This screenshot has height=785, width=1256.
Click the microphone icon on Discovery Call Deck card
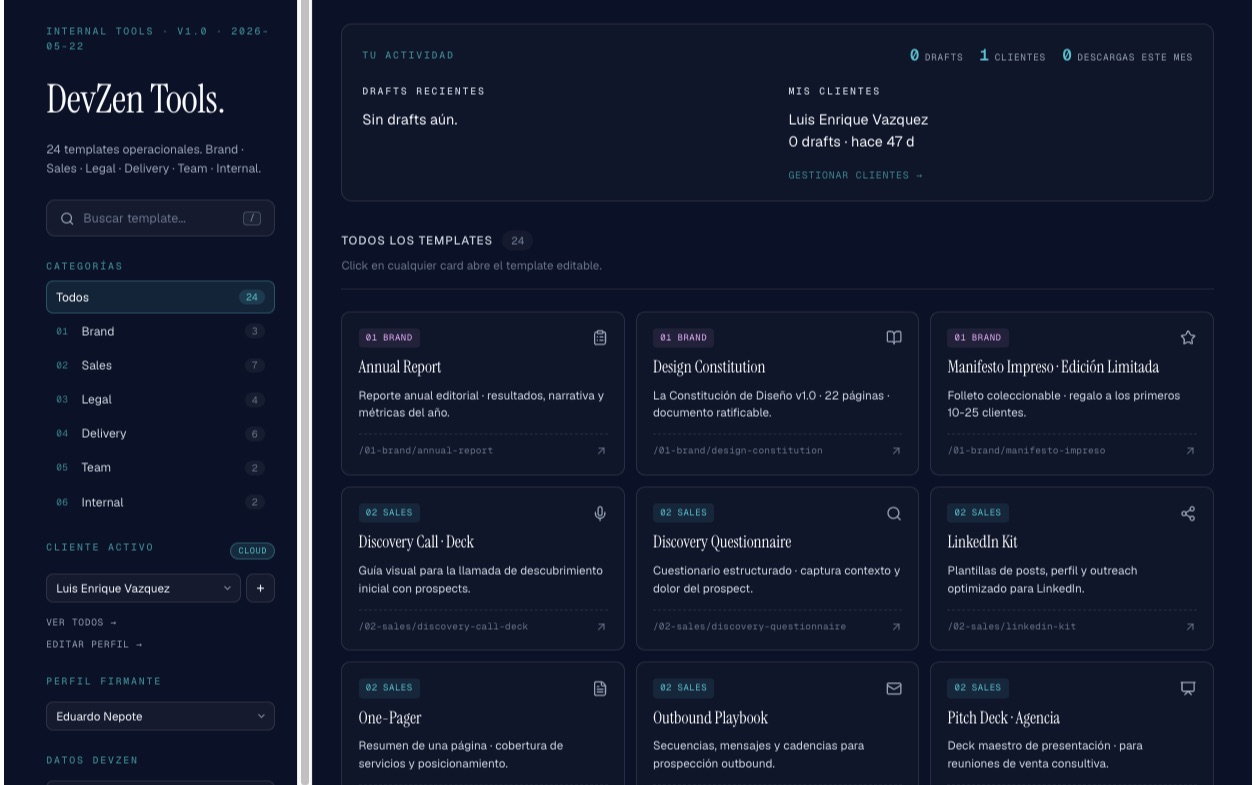point(600,513)
